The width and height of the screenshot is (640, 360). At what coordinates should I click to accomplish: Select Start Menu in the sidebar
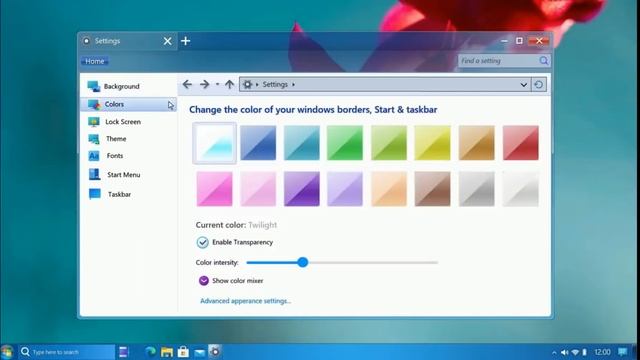[129, 174]
